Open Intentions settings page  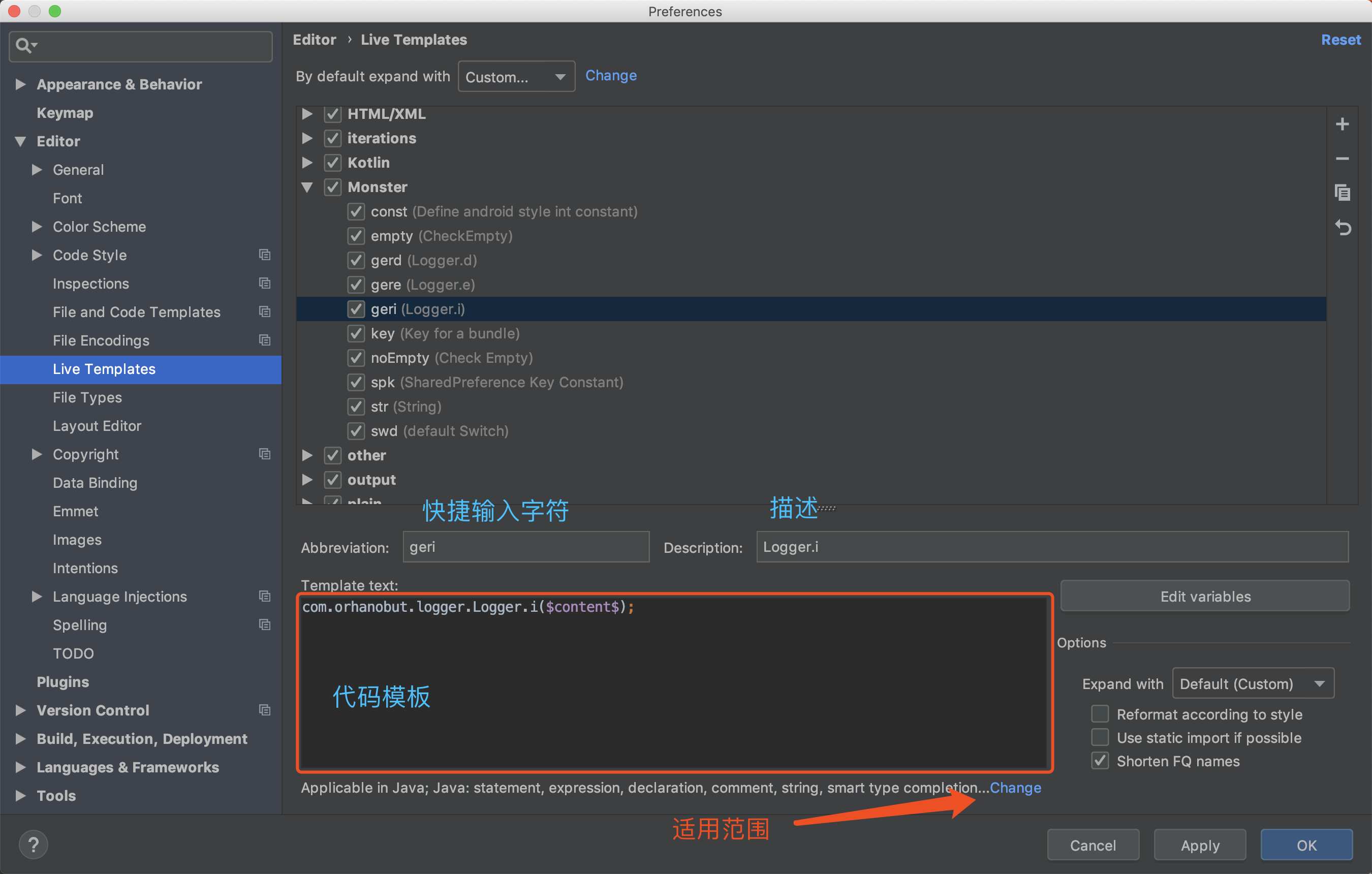(x=85, y=568)
